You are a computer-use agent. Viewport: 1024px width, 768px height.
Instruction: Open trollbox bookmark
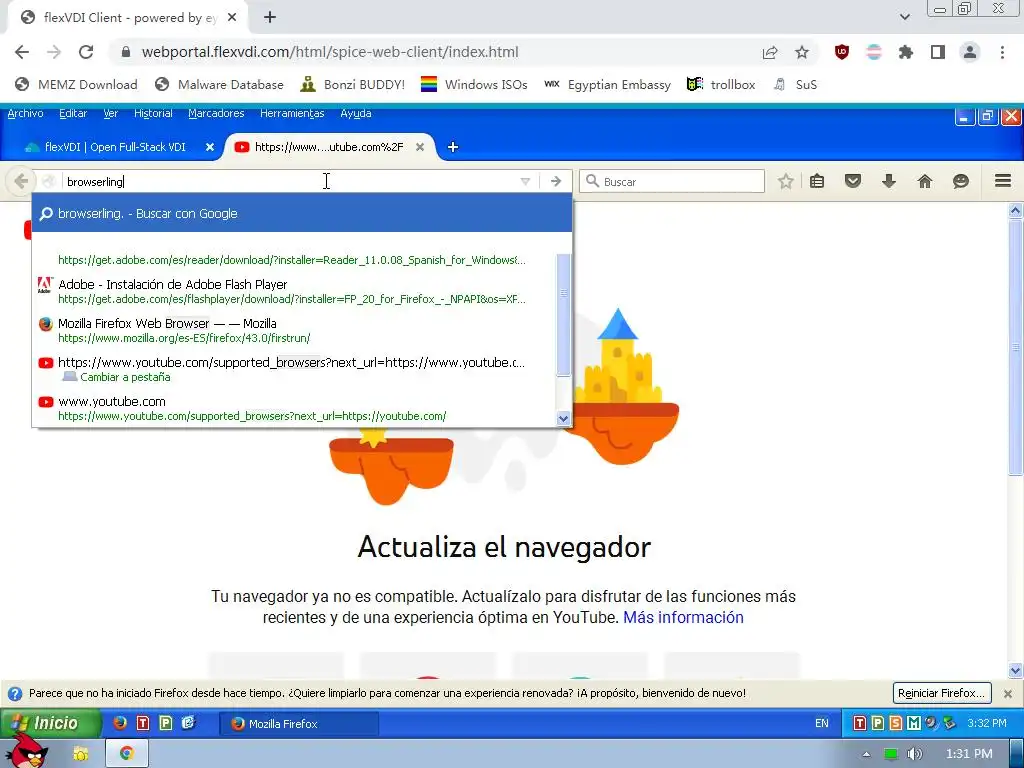point(721,84)
